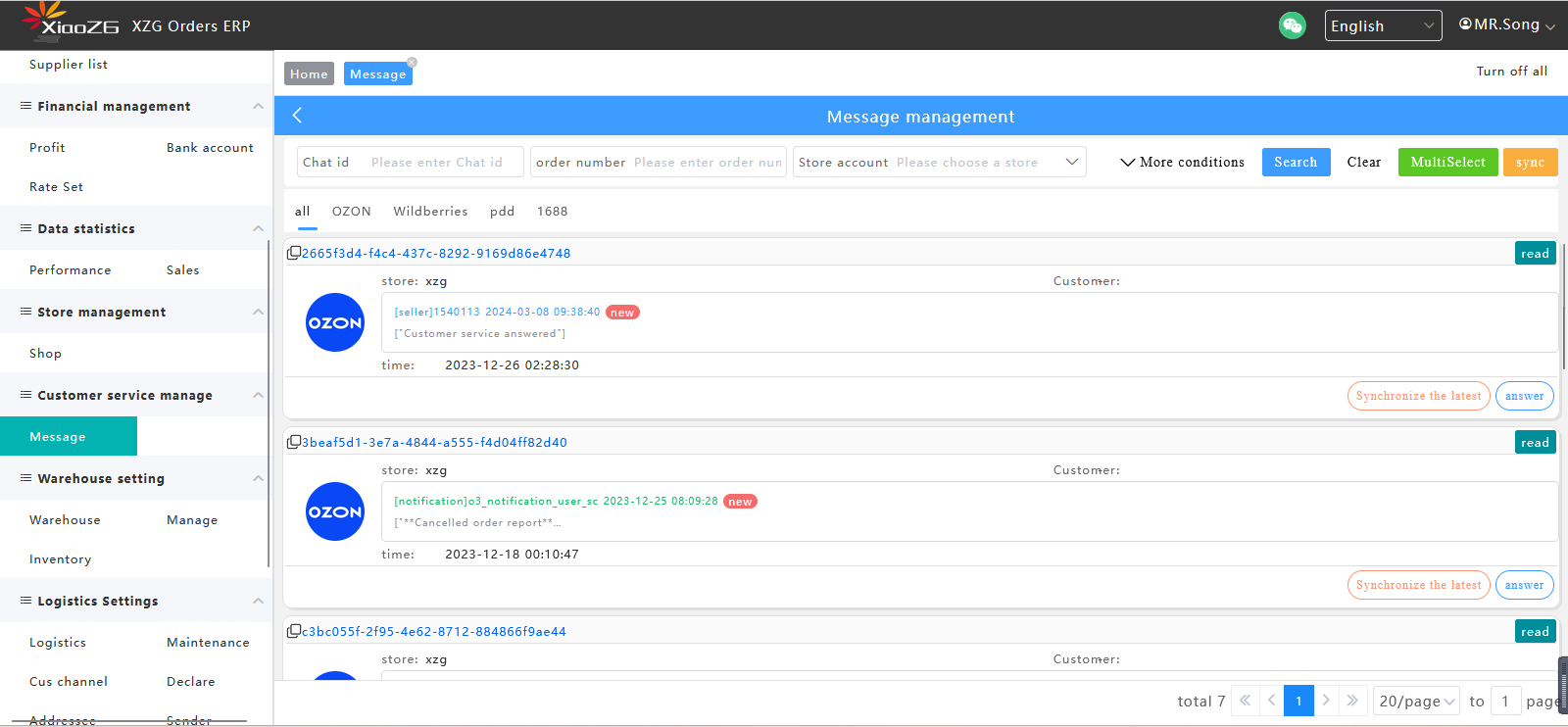Click the Chat id input field

pyautogui.click(x=441, y=163)
